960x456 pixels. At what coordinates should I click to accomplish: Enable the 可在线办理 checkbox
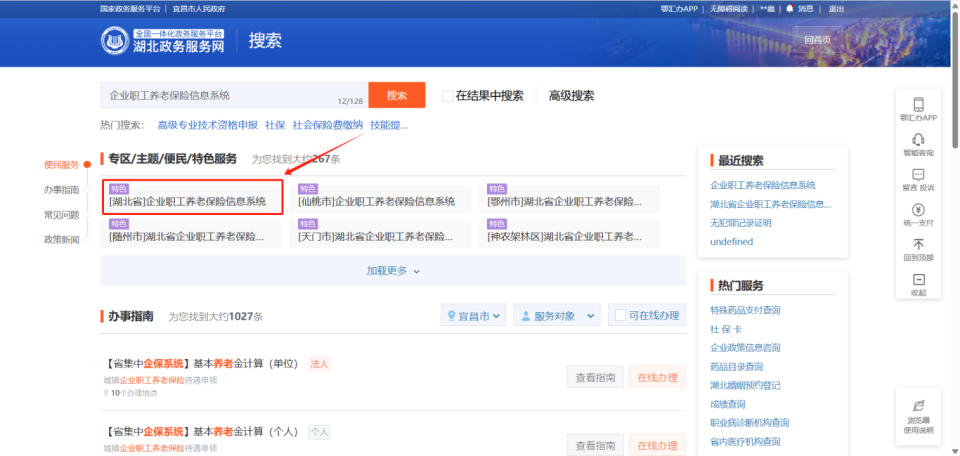[x=620, y=315]
